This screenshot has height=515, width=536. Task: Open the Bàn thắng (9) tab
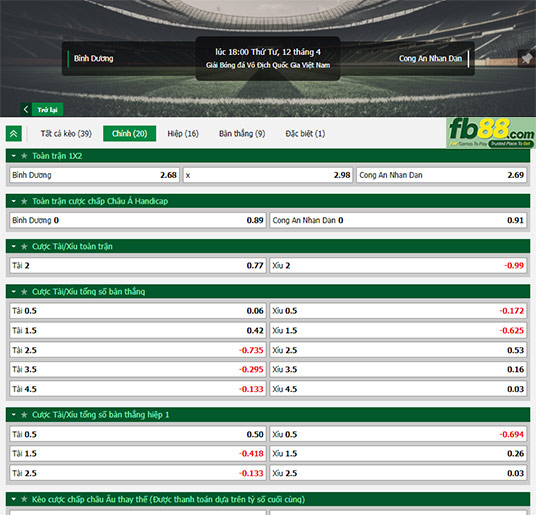click(242, 134)
